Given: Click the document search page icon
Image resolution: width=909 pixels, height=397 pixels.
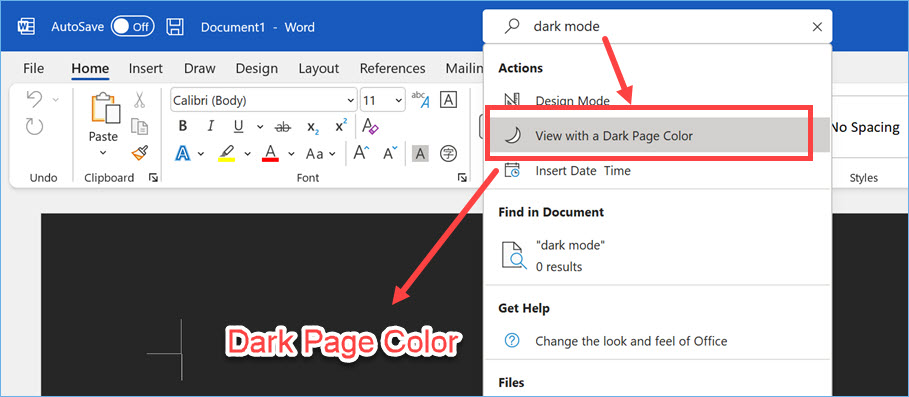Looking at the screenshot, I should click(514, 255).
